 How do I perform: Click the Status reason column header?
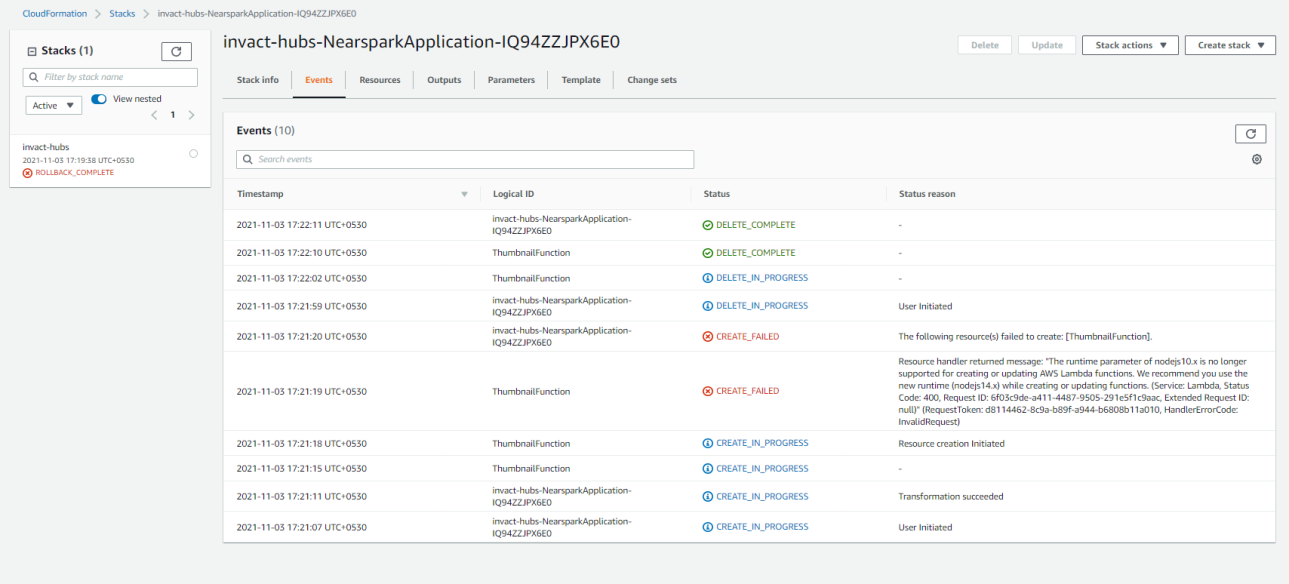click(927, 194)
